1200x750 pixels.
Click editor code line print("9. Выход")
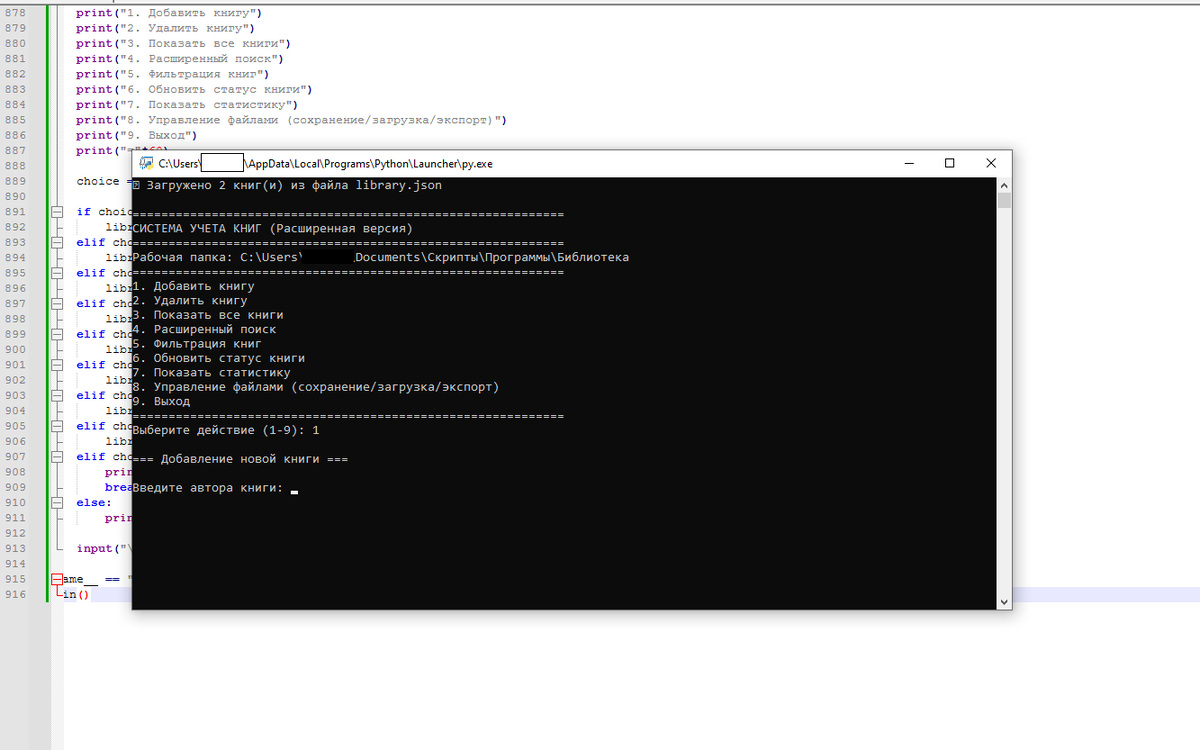tap(137, 135)
